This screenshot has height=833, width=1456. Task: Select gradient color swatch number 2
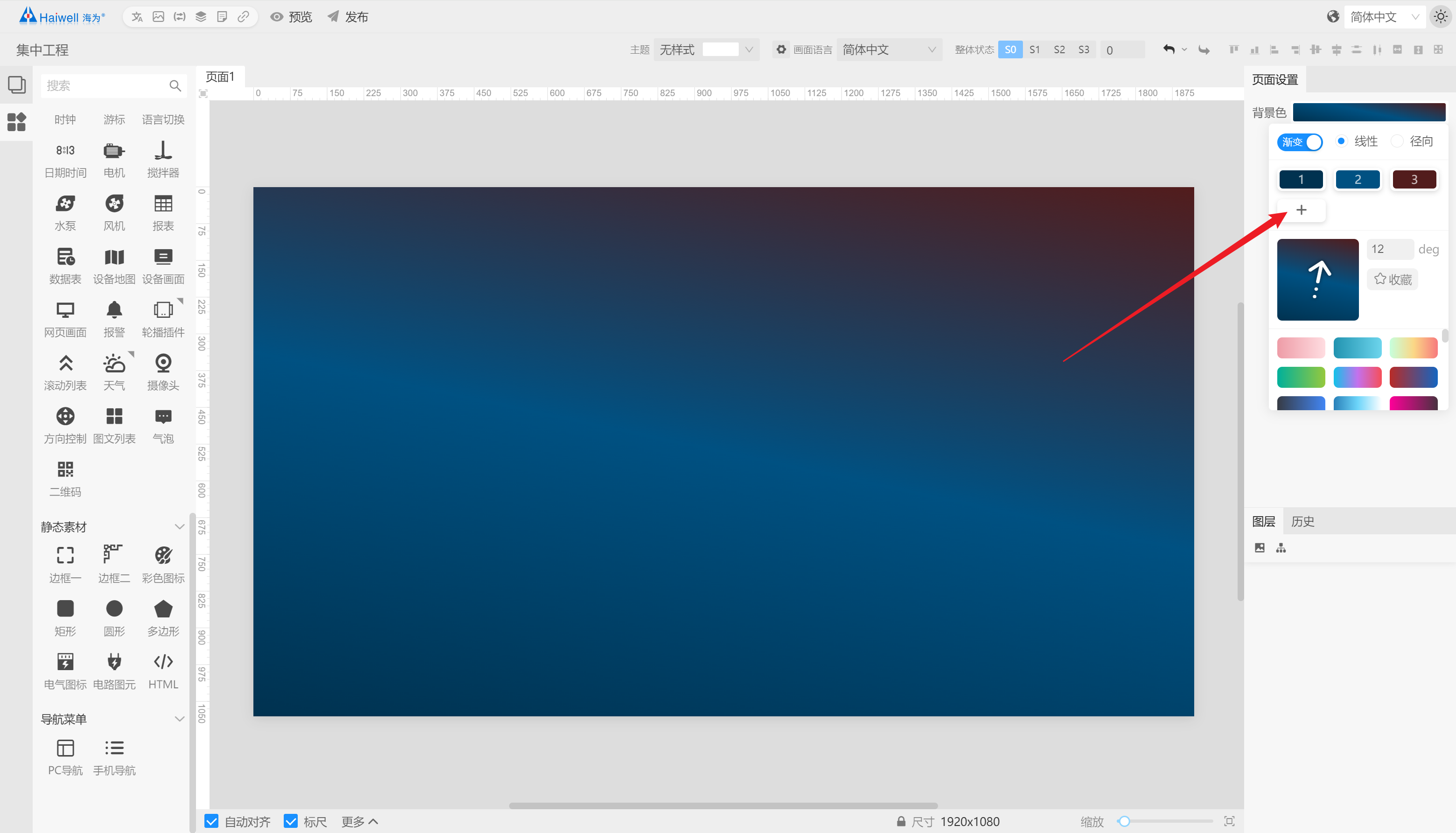[1358, 179]
